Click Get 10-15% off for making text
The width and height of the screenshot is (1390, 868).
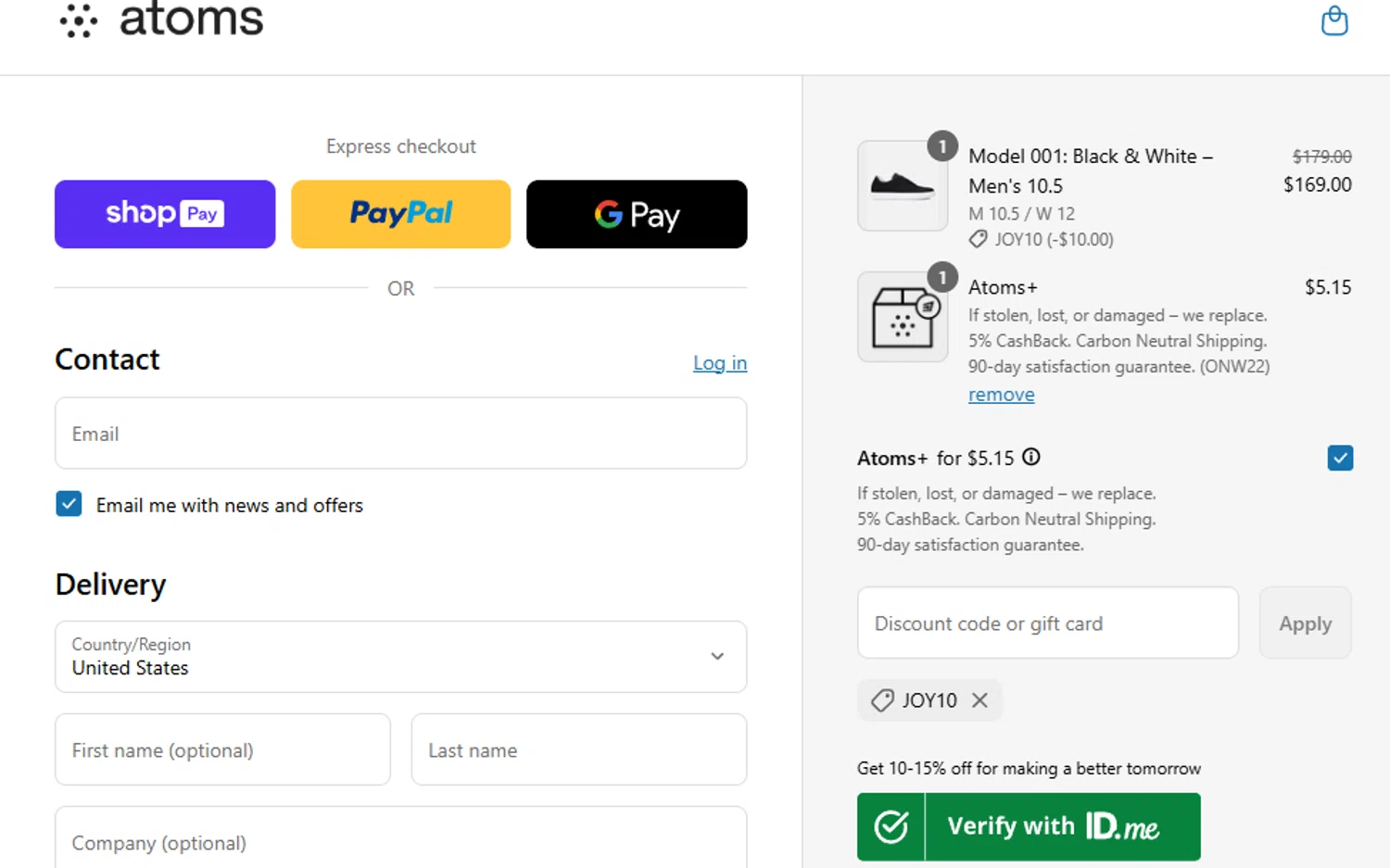1029,768
